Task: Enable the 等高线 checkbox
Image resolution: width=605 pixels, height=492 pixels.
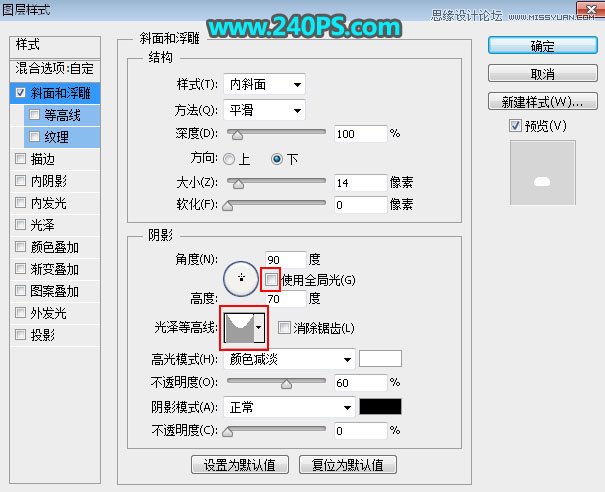Action: pos(34,115)
